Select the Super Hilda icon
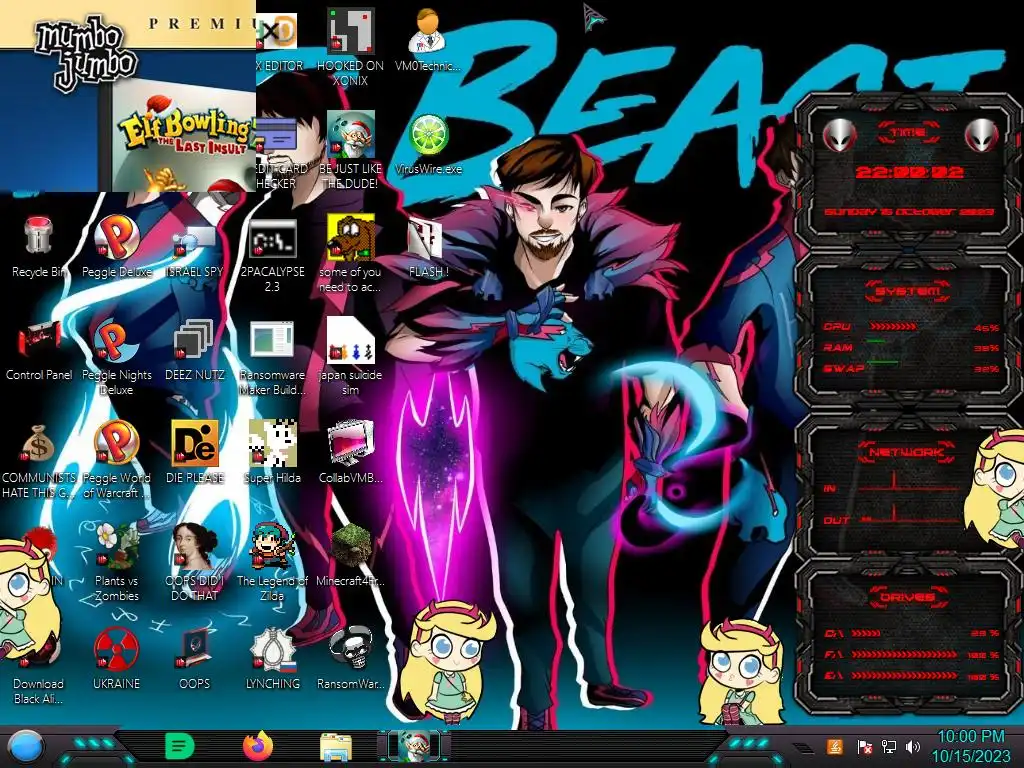 coord(272,443)
